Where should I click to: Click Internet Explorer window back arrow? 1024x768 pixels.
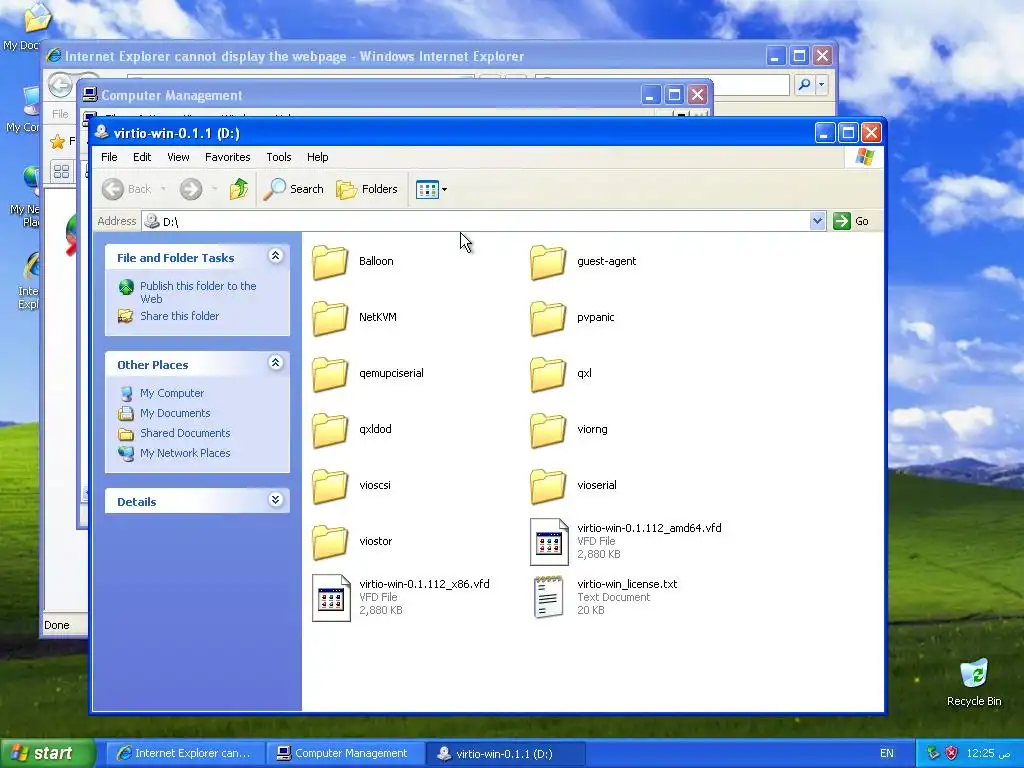pyautogui.click(x=60, y=85)
